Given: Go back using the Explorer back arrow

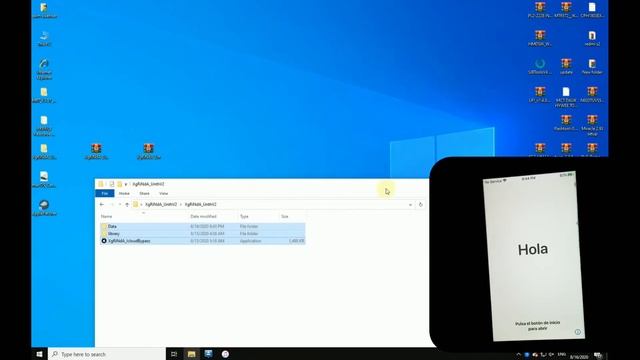Looking at the screenshot, I should [x=102, y=204].
